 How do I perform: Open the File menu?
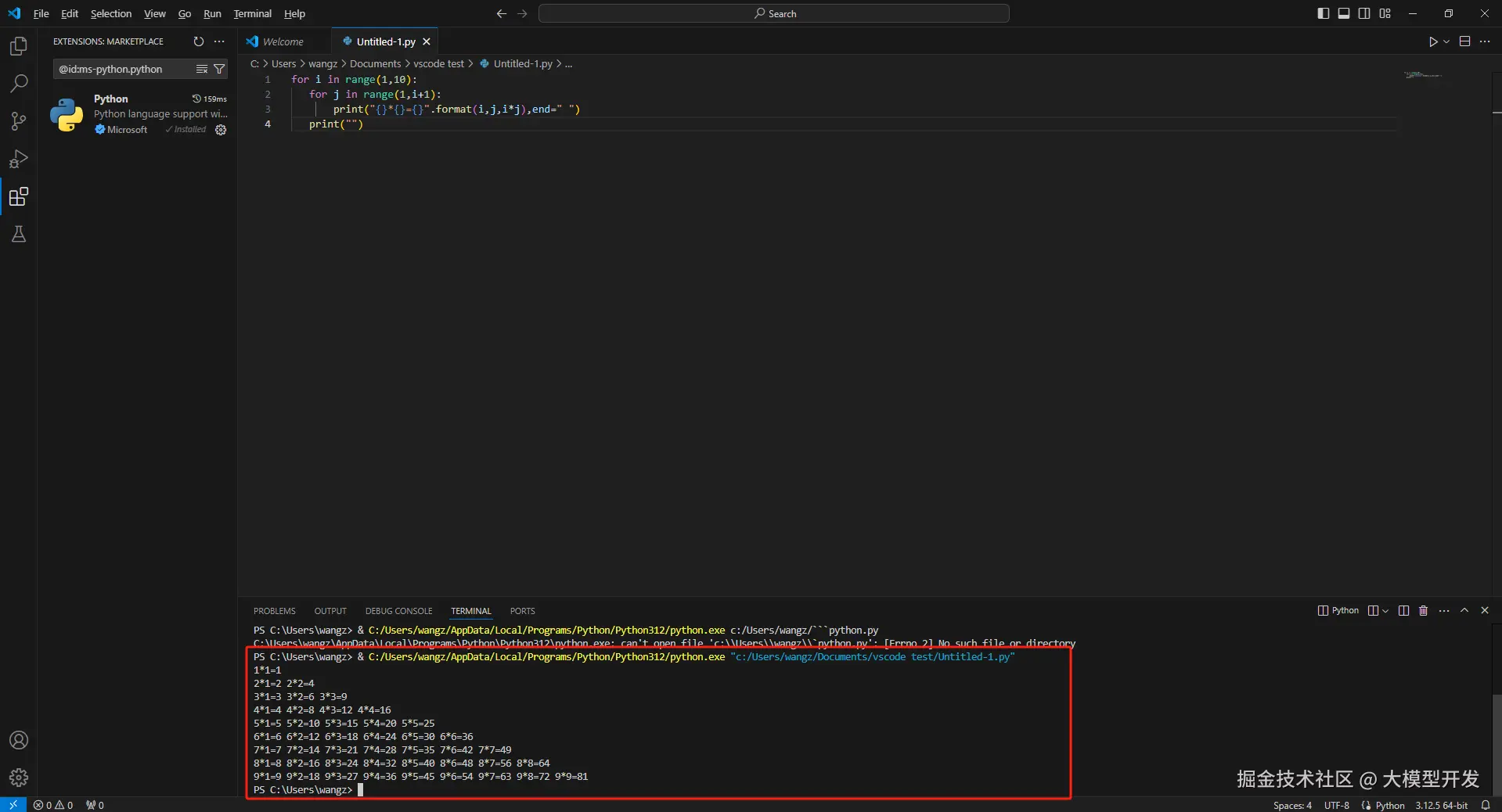[41, 13]
